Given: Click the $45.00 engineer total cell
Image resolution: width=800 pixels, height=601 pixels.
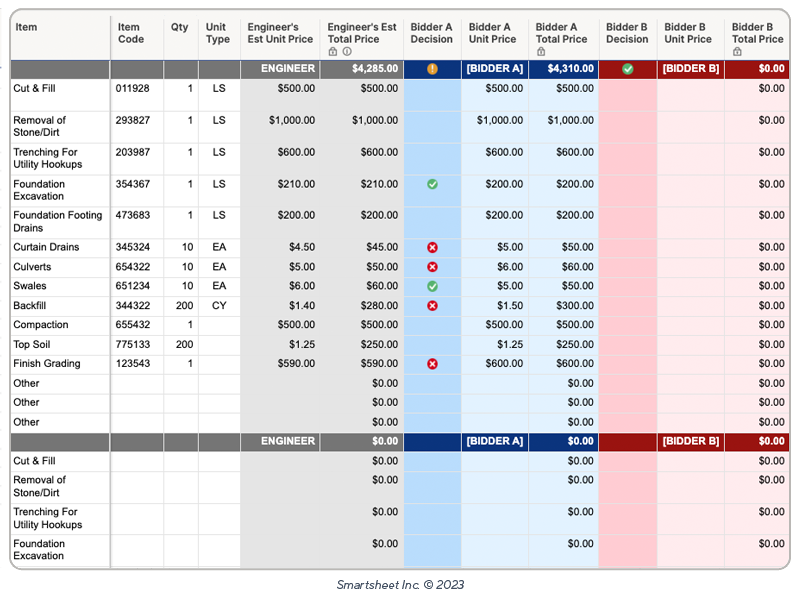Looking at the screenshot, I should pyautogui.click(x=362, y=247).
